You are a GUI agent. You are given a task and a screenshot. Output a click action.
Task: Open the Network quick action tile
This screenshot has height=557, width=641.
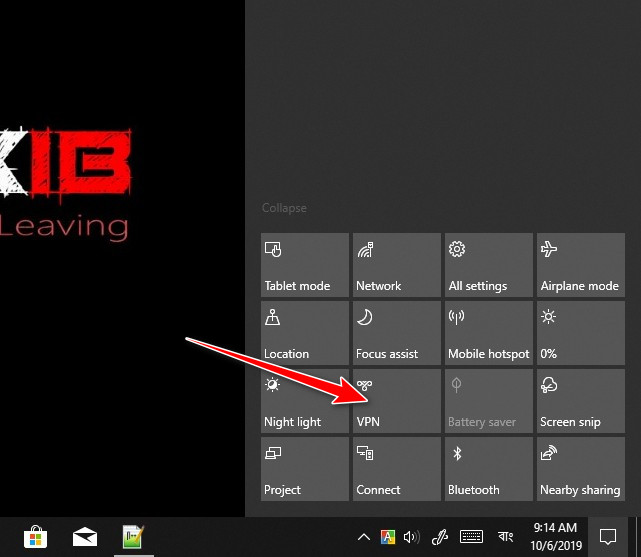(397, 265)
